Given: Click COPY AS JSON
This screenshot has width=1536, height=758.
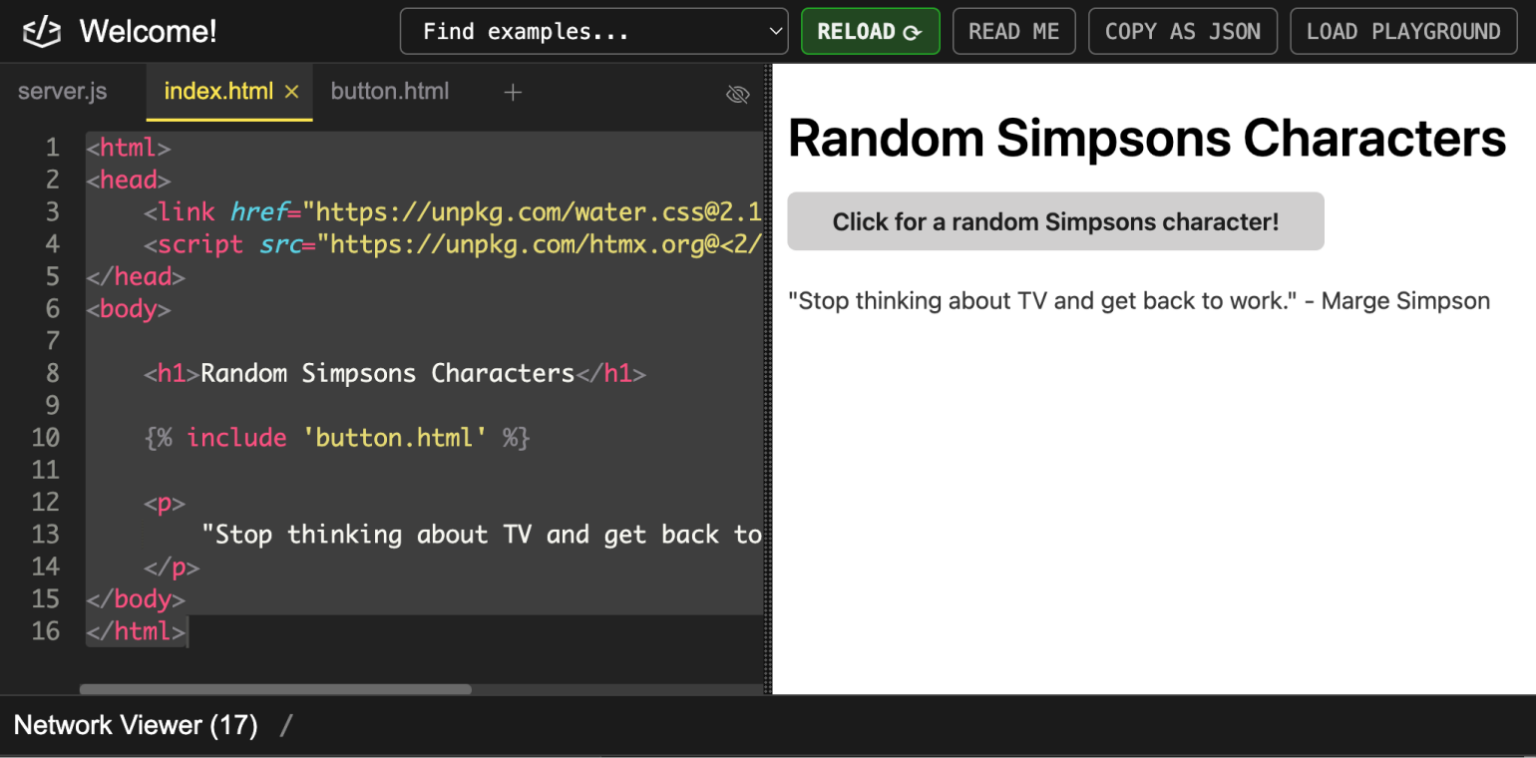Looking at the screenshot, I should [x=1183, y=31].
